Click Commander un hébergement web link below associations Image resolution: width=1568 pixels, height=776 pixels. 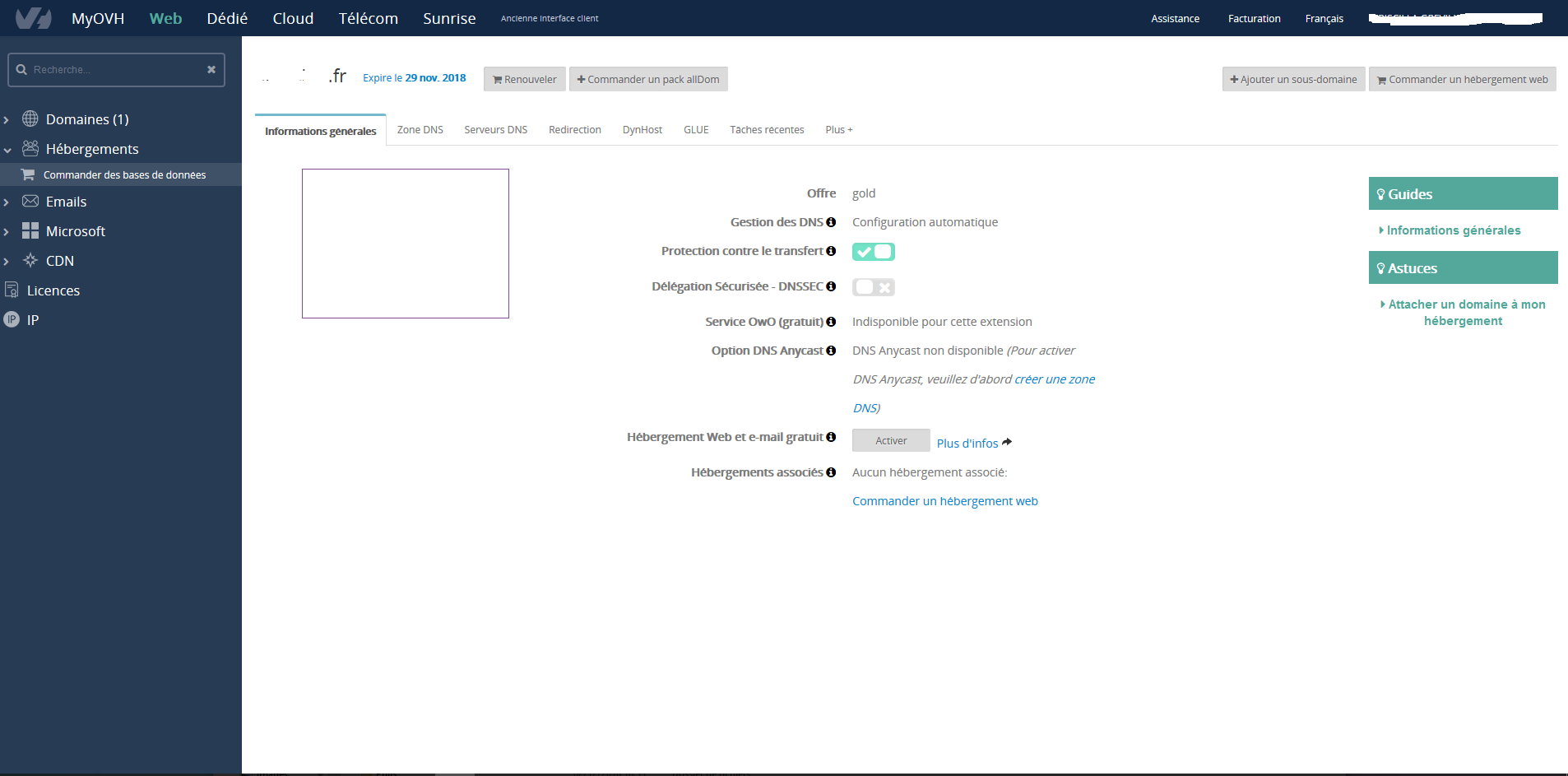tap(944, 501)
